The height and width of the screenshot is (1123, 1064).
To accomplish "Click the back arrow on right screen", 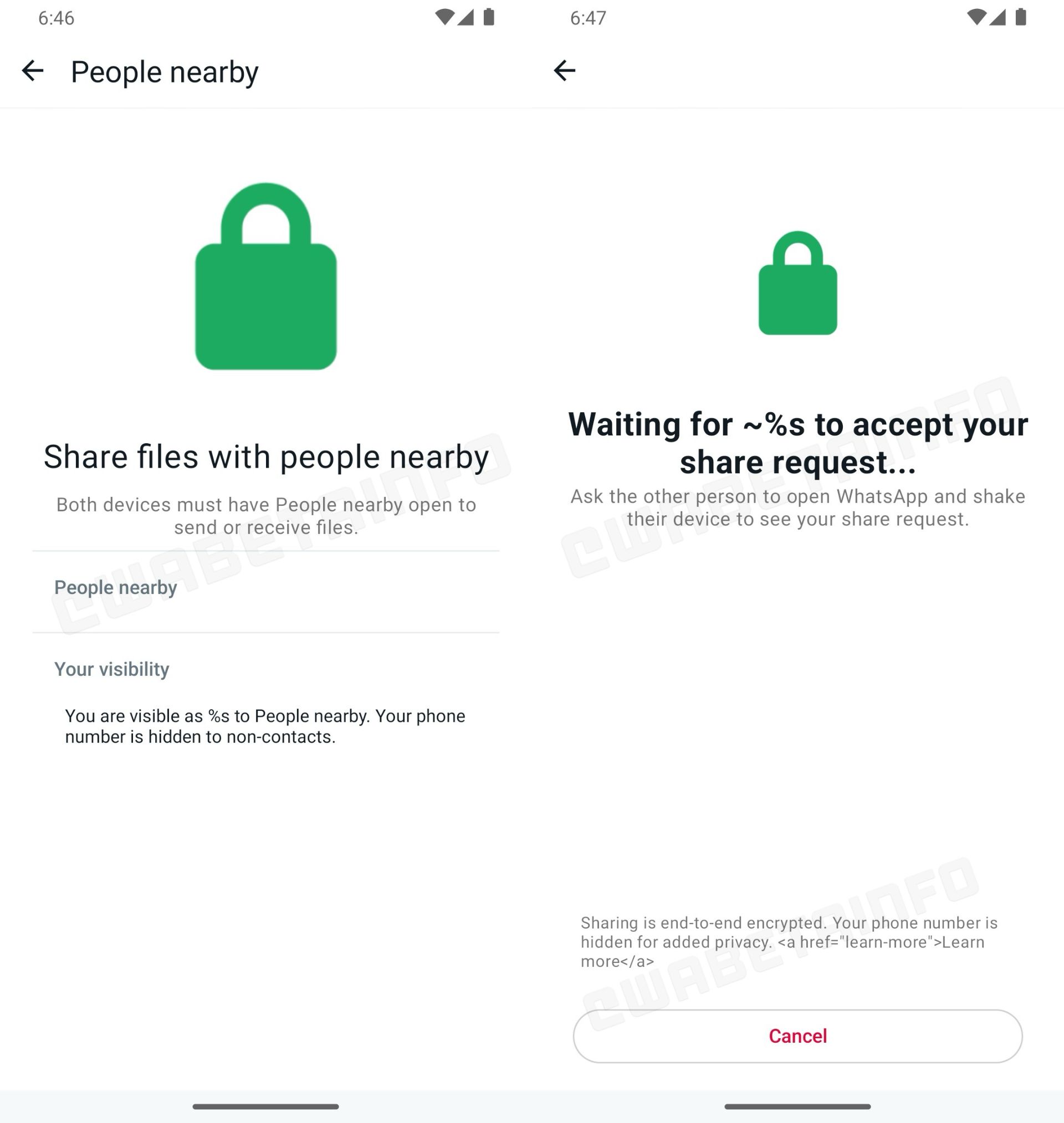I will pyautogui.click(x=565, y=70).
